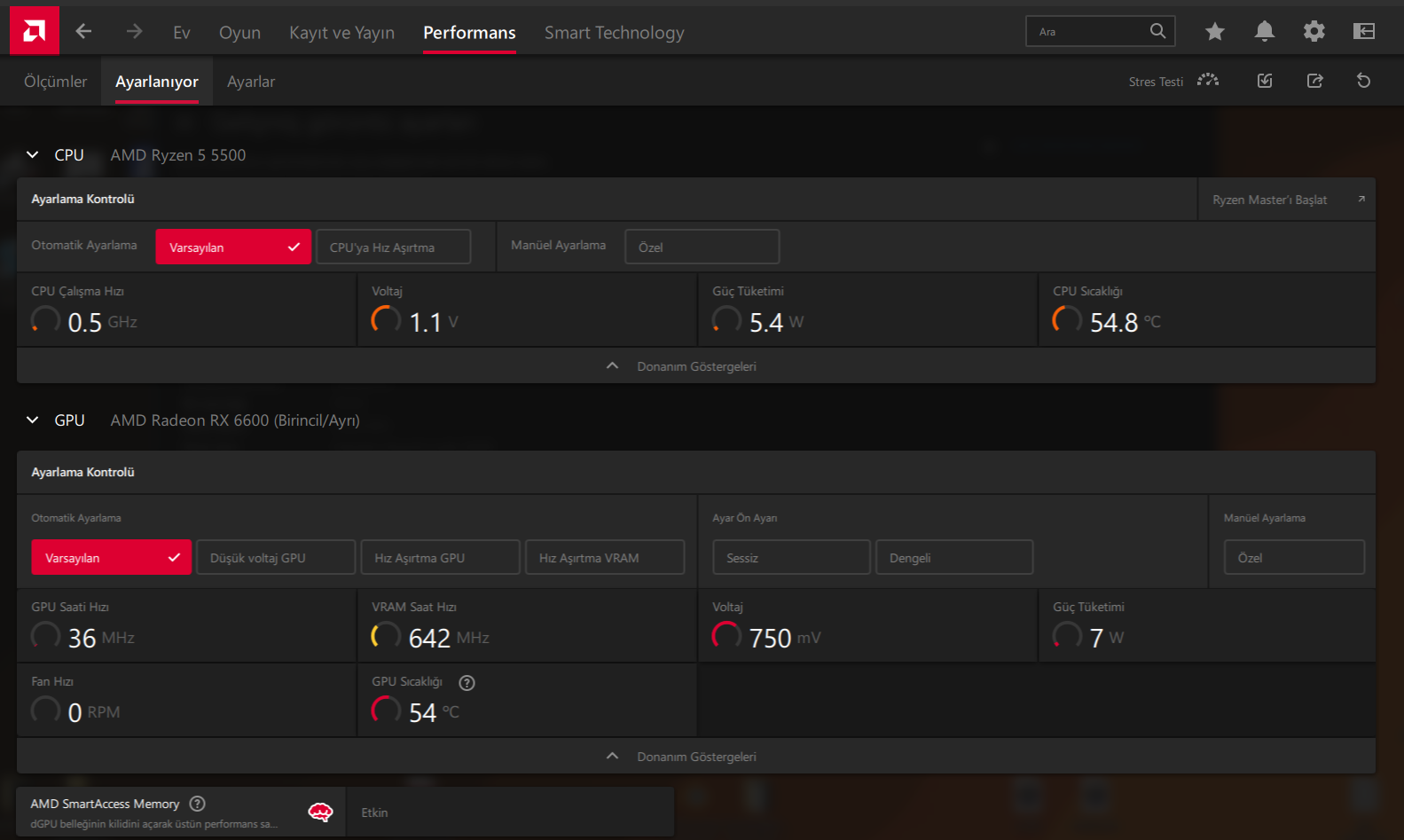Open notifications bell icon
Viewport: 1404px width, 840px height.
click(x=1264, y=32)
